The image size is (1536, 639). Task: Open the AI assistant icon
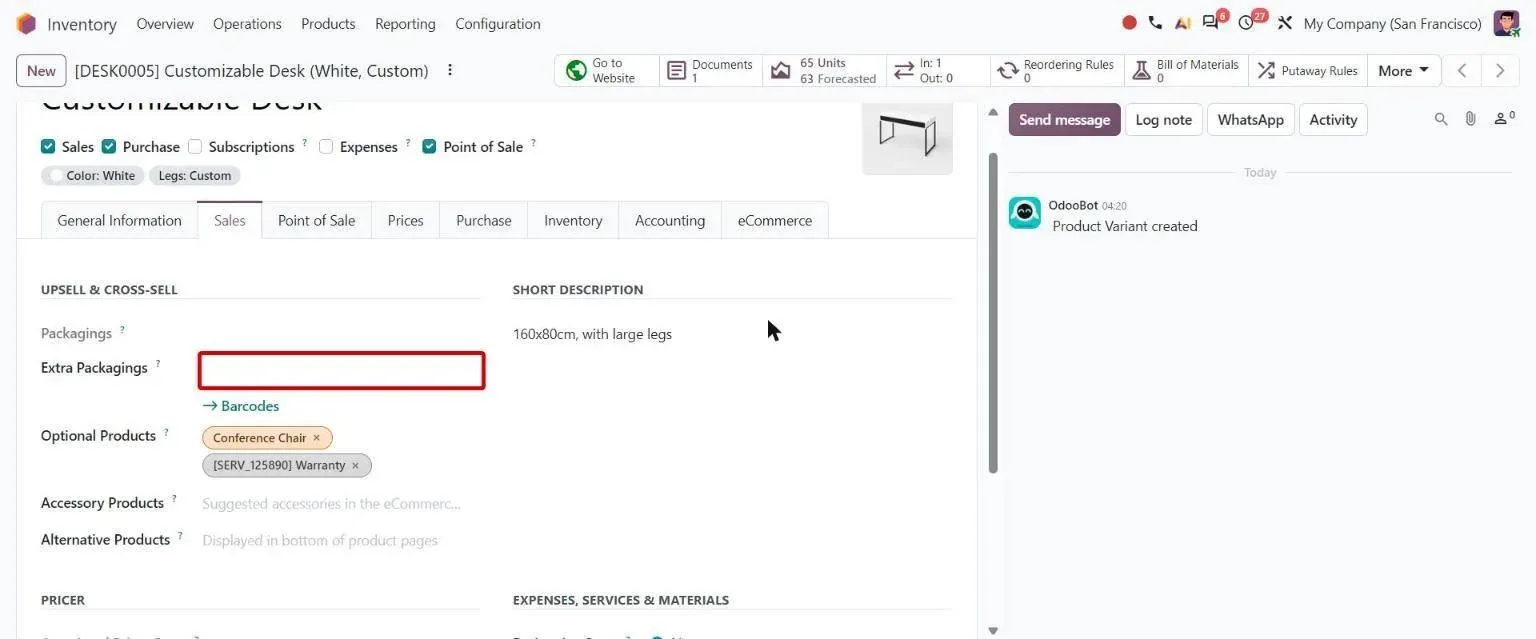(1182, 23)
